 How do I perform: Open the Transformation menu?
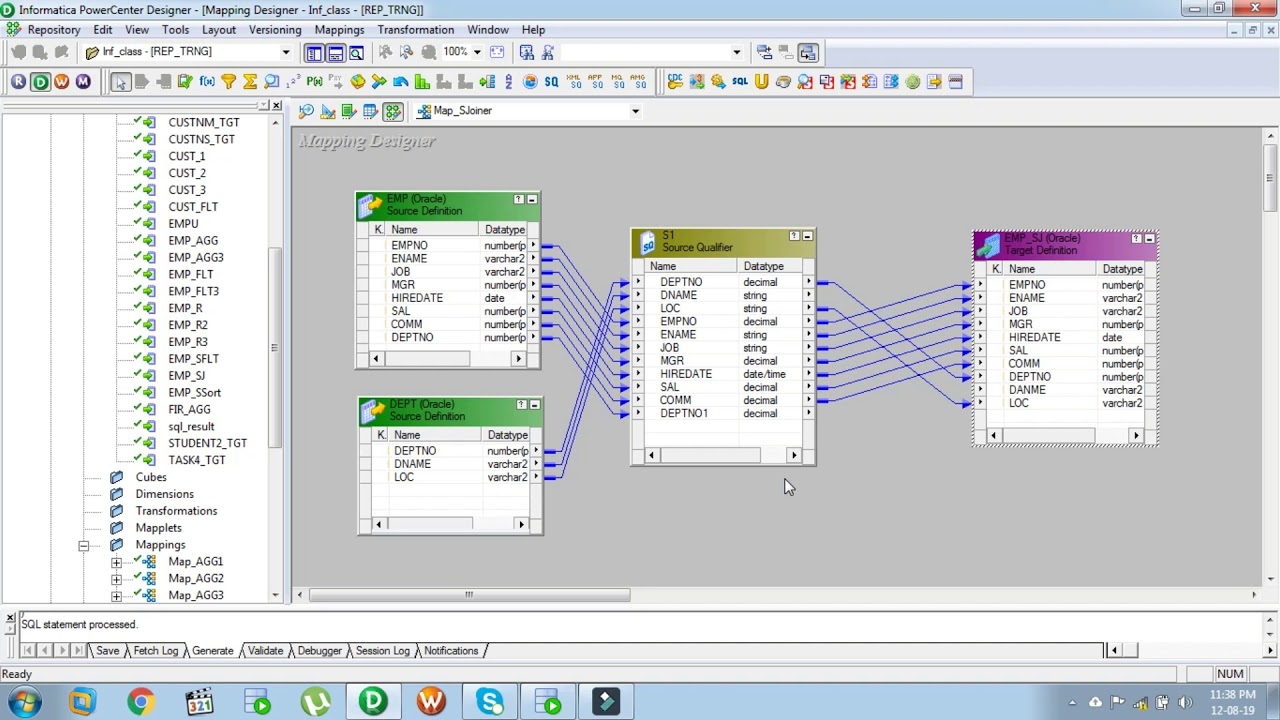click(x=415, y=30)
